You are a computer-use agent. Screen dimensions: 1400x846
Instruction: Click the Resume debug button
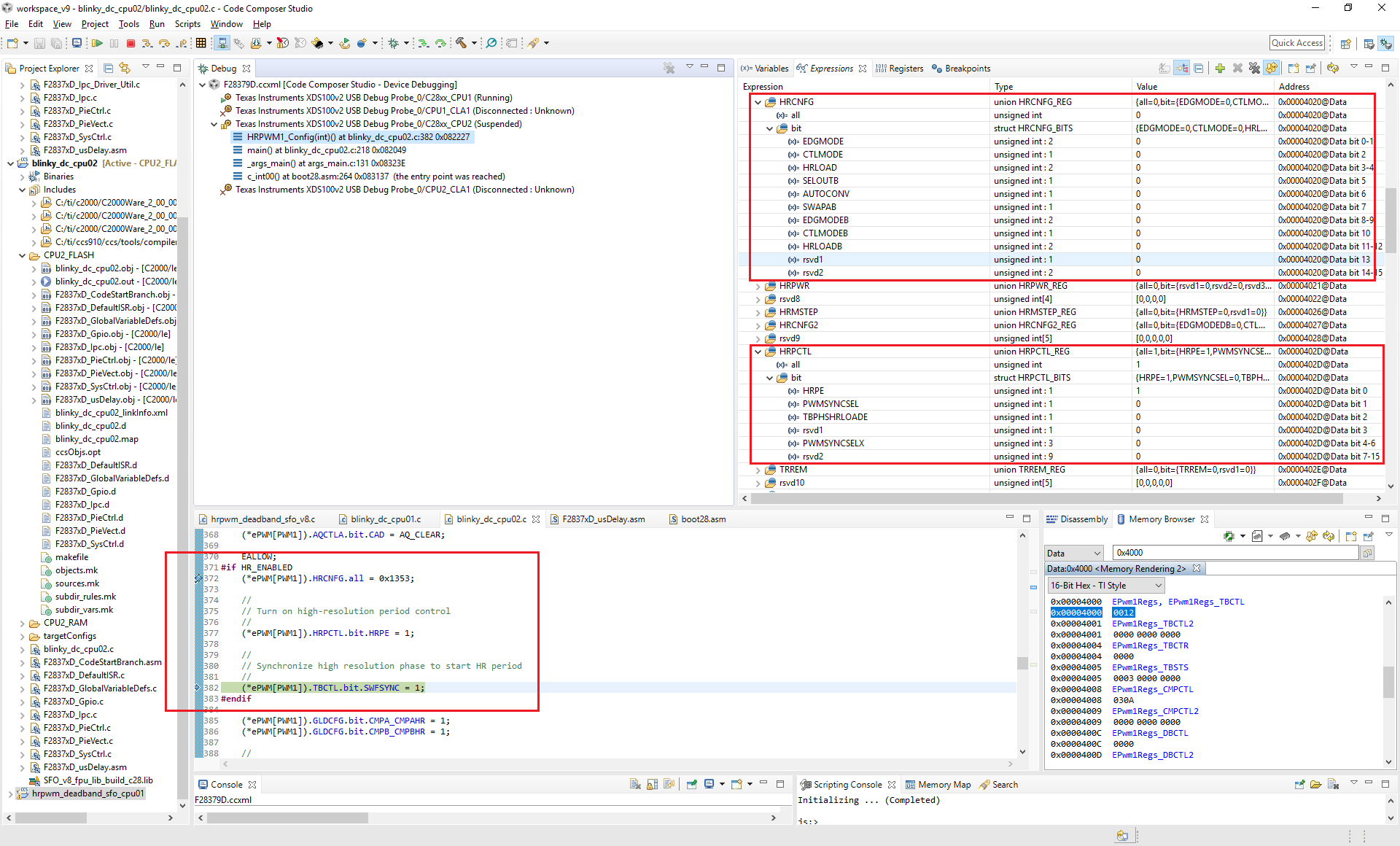click(x=97, y=44)
